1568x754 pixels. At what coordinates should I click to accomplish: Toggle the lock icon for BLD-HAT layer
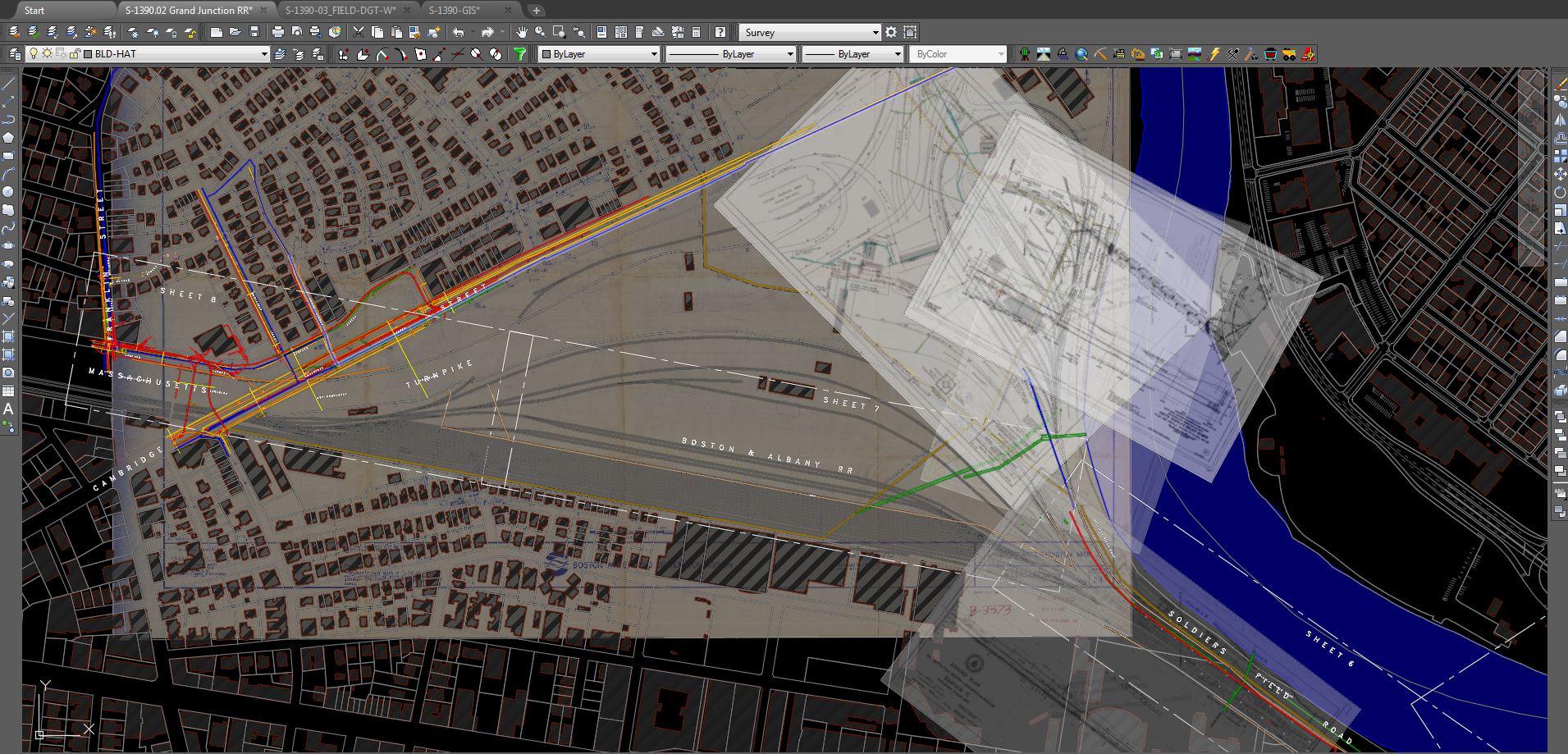(x=75, y=54)
